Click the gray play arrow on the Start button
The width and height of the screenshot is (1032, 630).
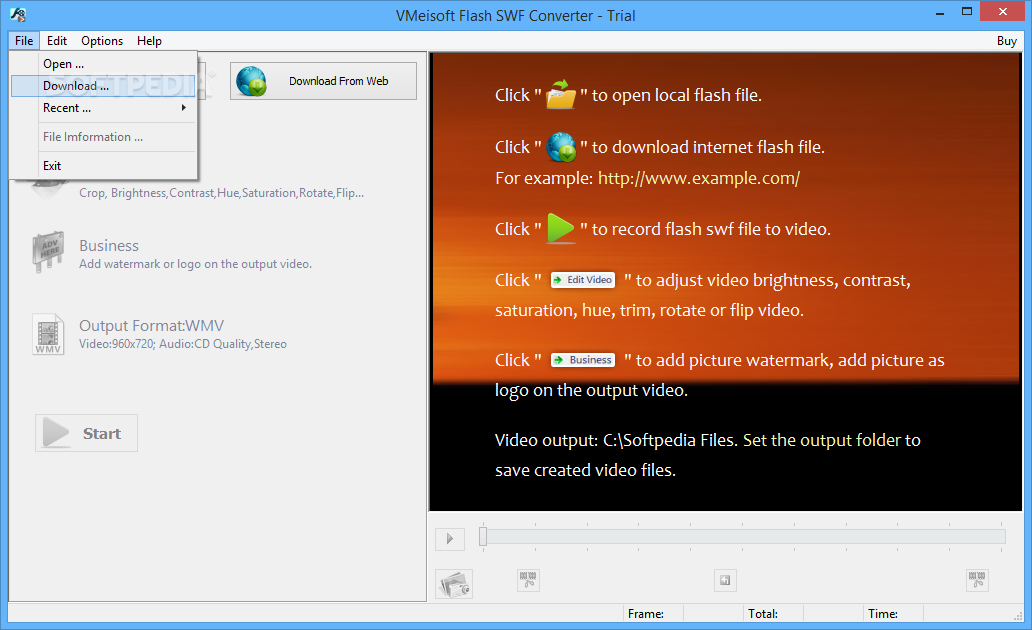click(56, 433)
